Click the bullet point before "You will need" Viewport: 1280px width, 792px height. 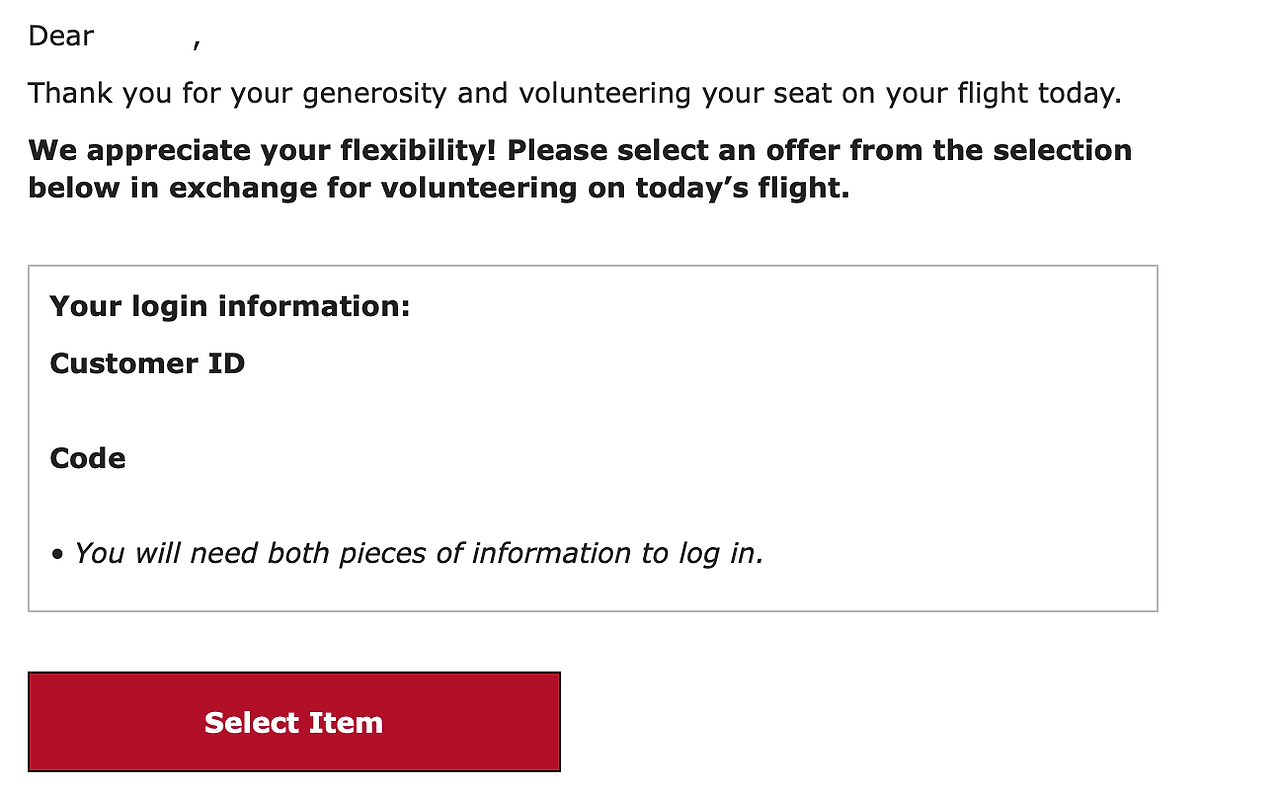tap(57, 554)
